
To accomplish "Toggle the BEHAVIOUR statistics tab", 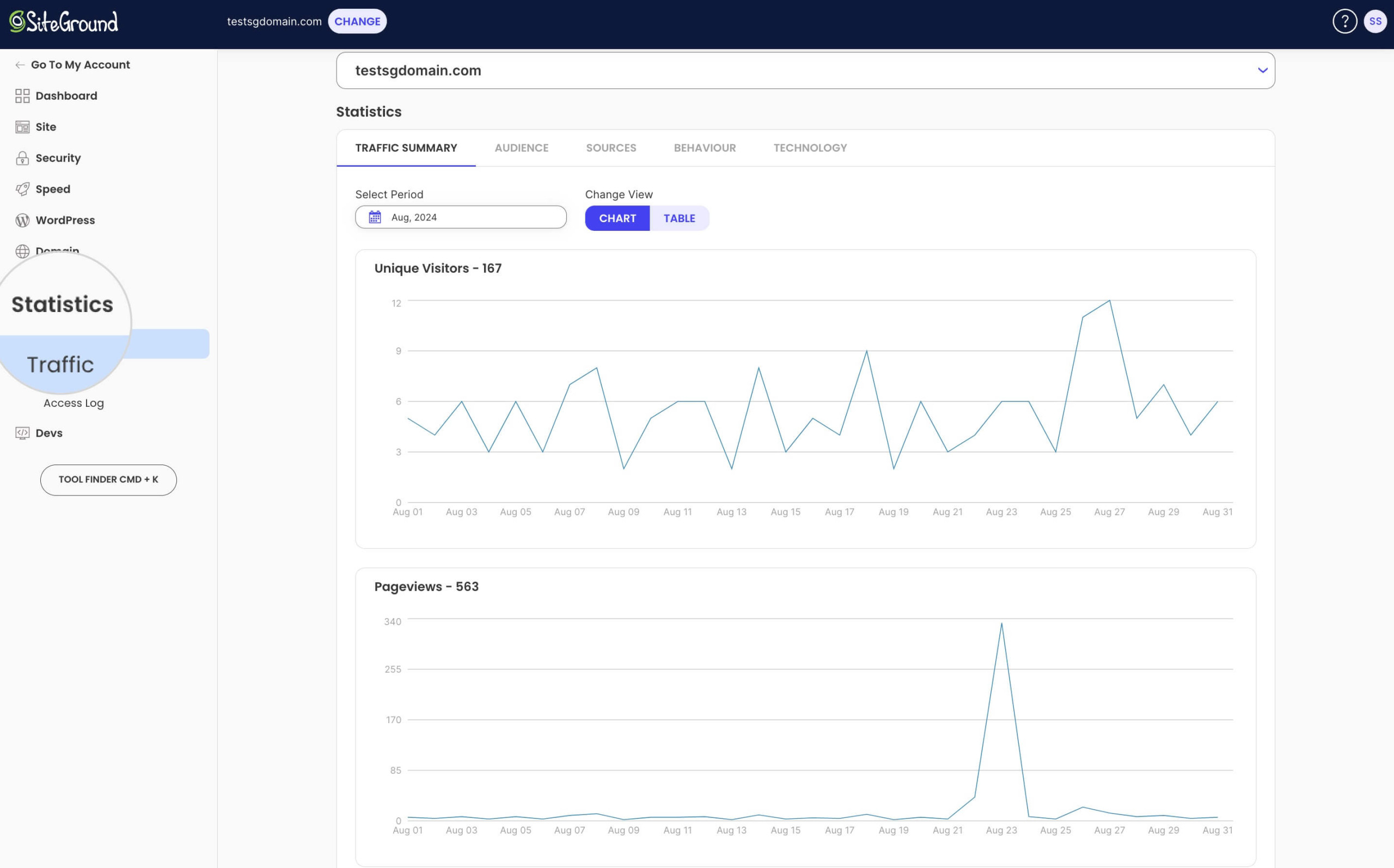I will 705,148.
